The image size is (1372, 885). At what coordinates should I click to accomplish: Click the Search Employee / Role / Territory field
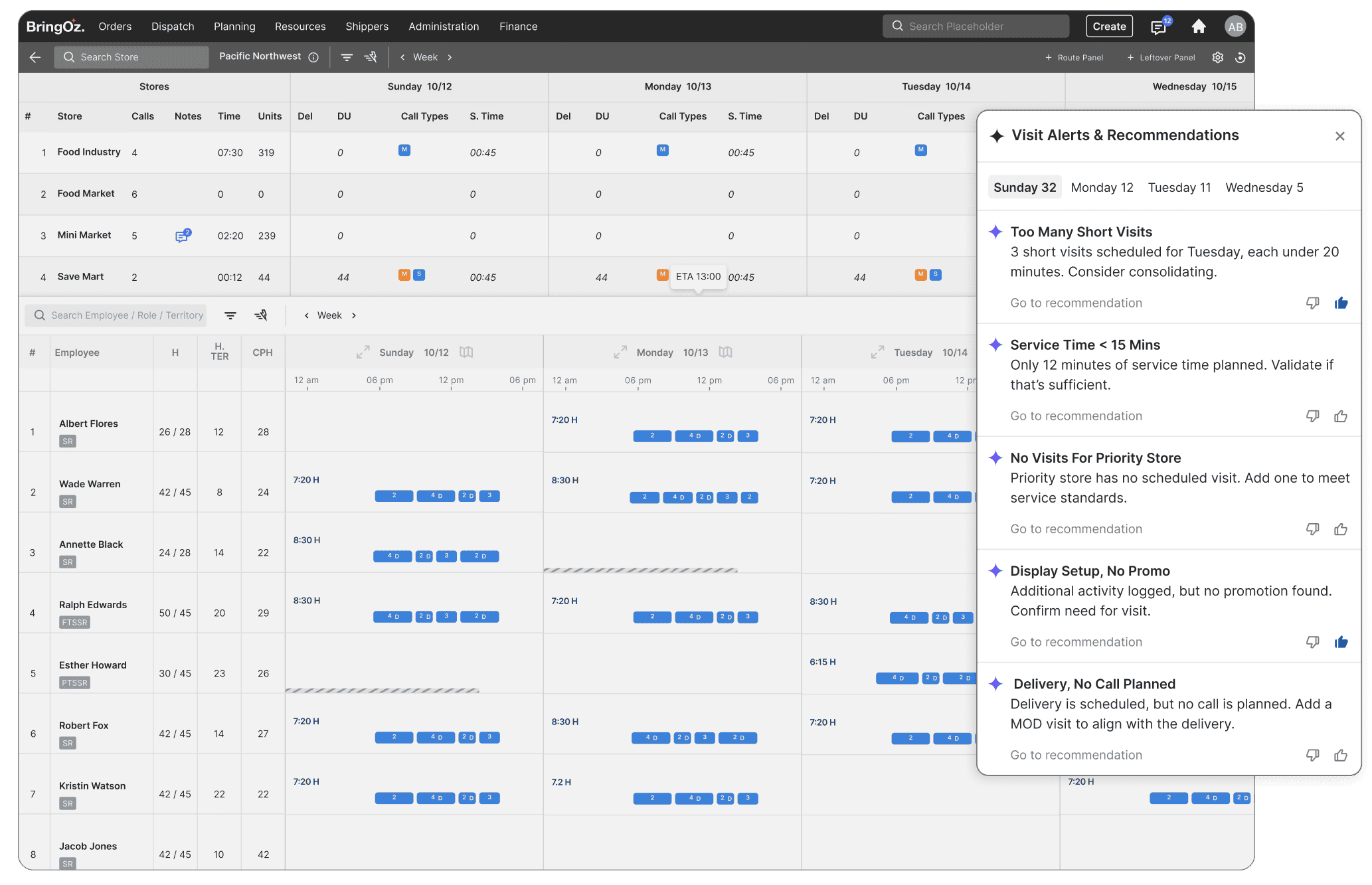tap(116, 315)
